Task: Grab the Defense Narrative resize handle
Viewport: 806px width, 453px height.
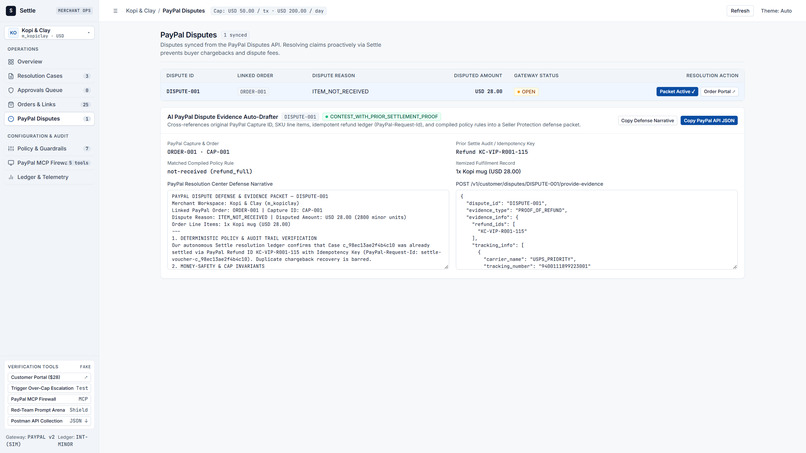Action: click(x=446, y=267)
